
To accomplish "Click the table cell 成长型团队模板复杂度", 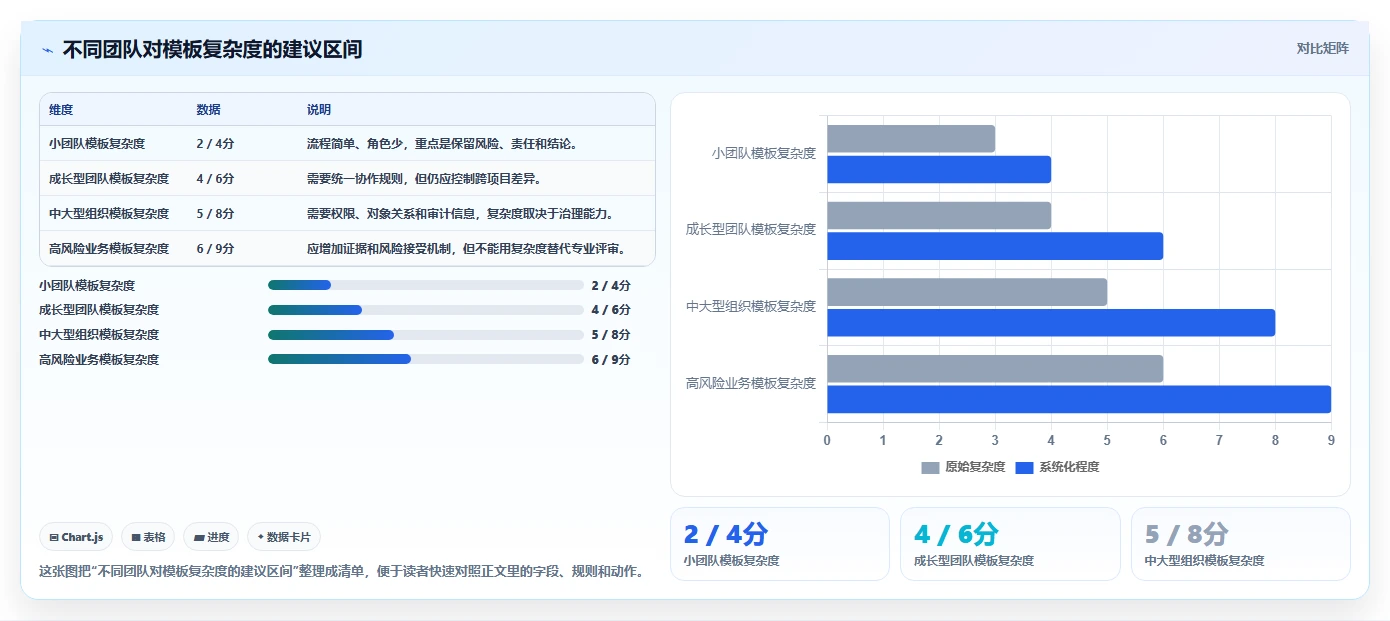I will pos(109,179).
